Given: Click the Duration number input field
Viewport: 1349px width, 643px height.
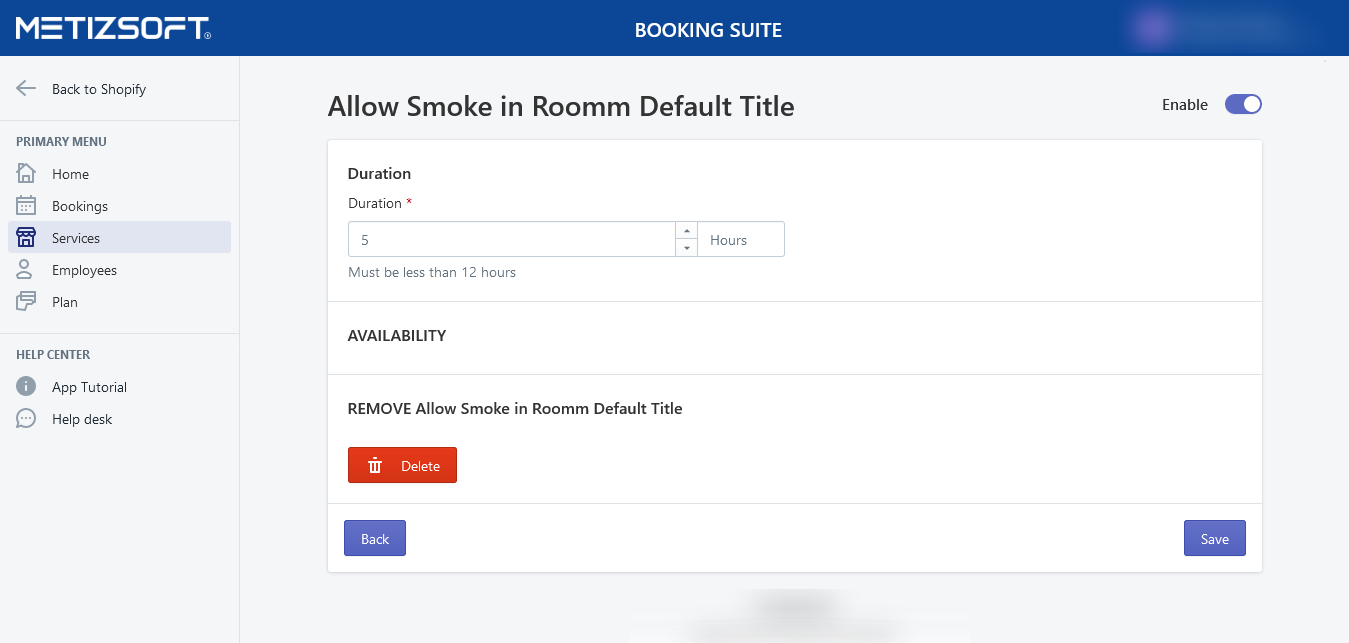Looking at the screenshot, I should coord(511,240).
